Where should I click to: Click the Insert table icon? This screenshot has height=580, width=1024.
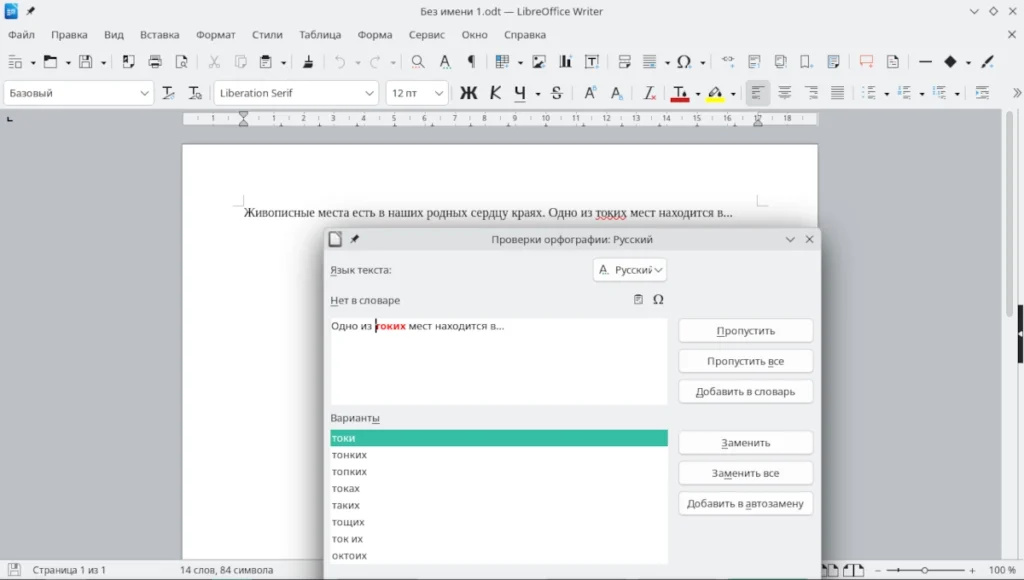[x=502, y=62]
